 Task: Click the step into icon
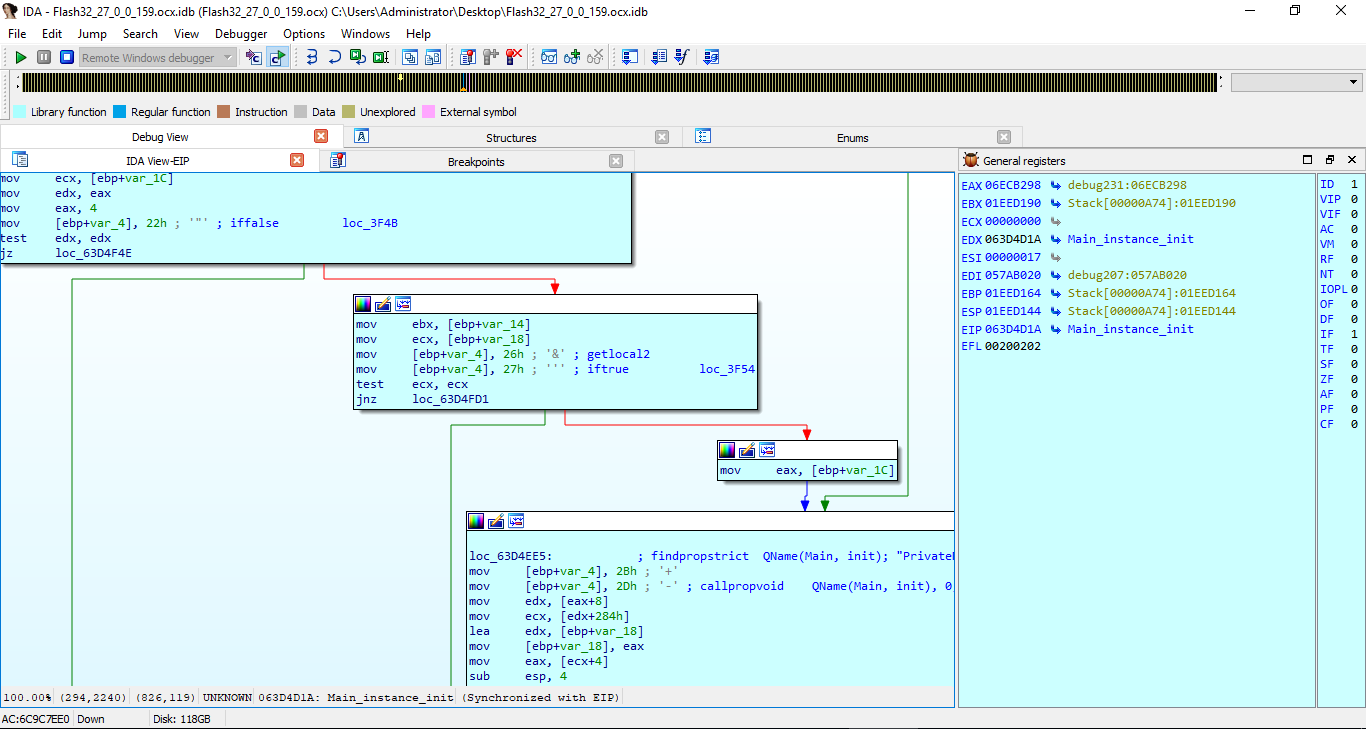tap(311, 57)
